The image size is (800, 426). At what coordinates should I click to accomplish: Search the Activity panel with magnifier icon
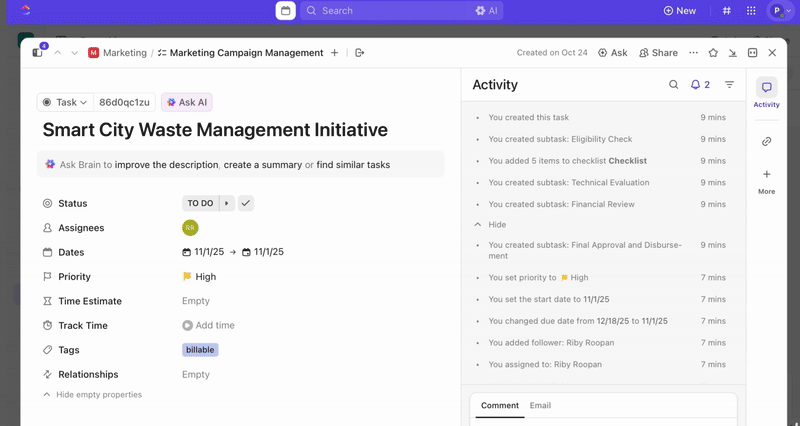pos(673,85)
